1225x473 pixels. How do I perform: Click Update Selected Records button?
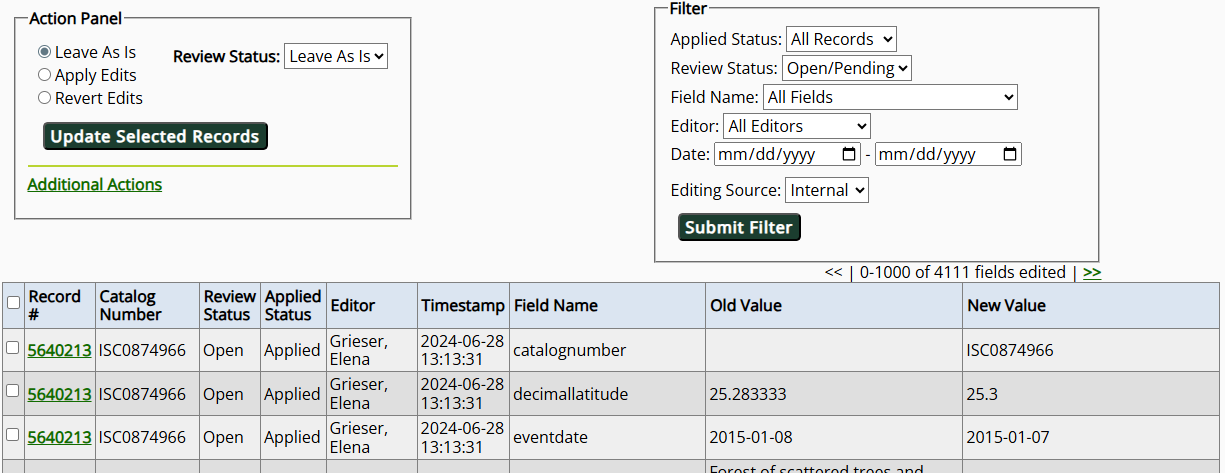pyautogui.click(x=155, y=137)
